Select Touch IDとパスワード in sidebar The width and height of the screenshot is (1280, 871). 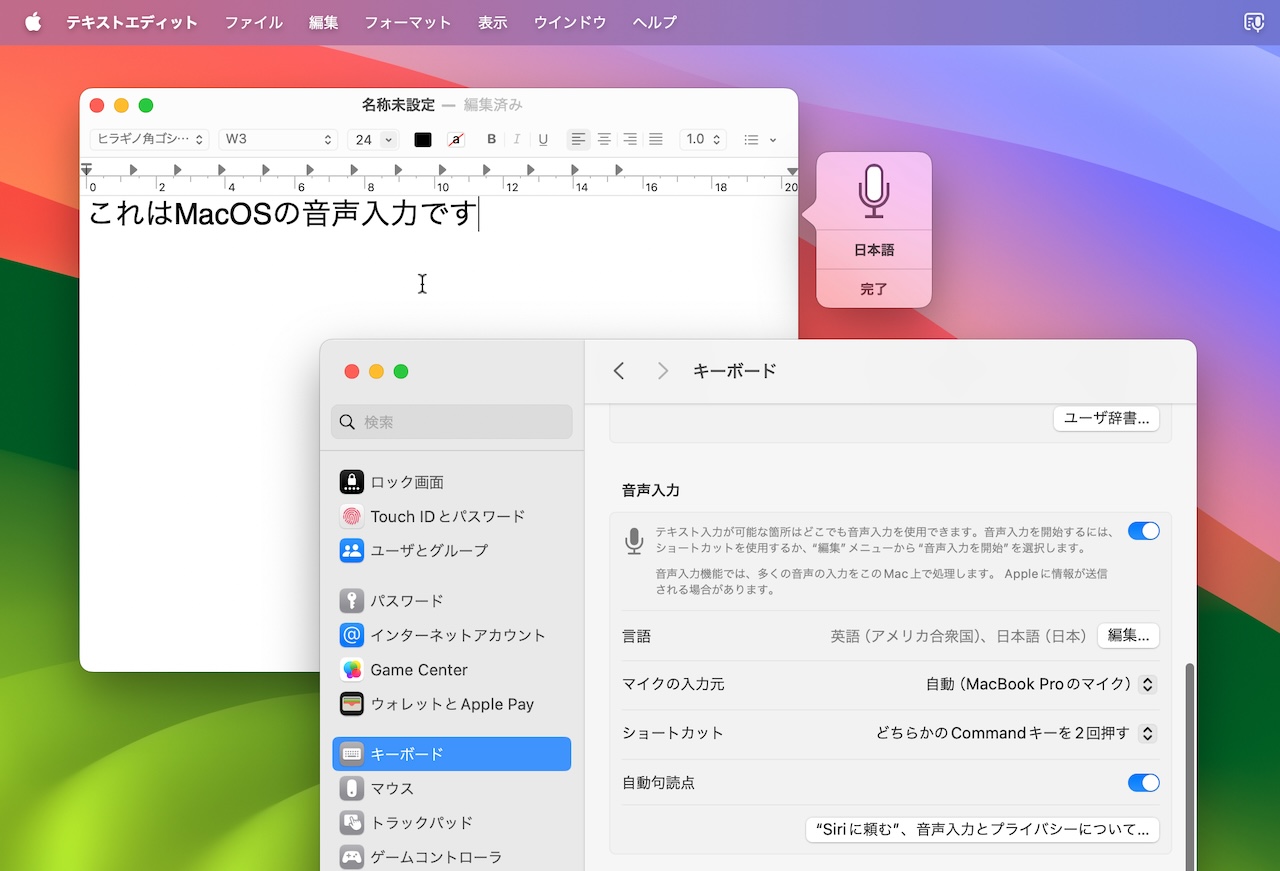coord(452,516)
